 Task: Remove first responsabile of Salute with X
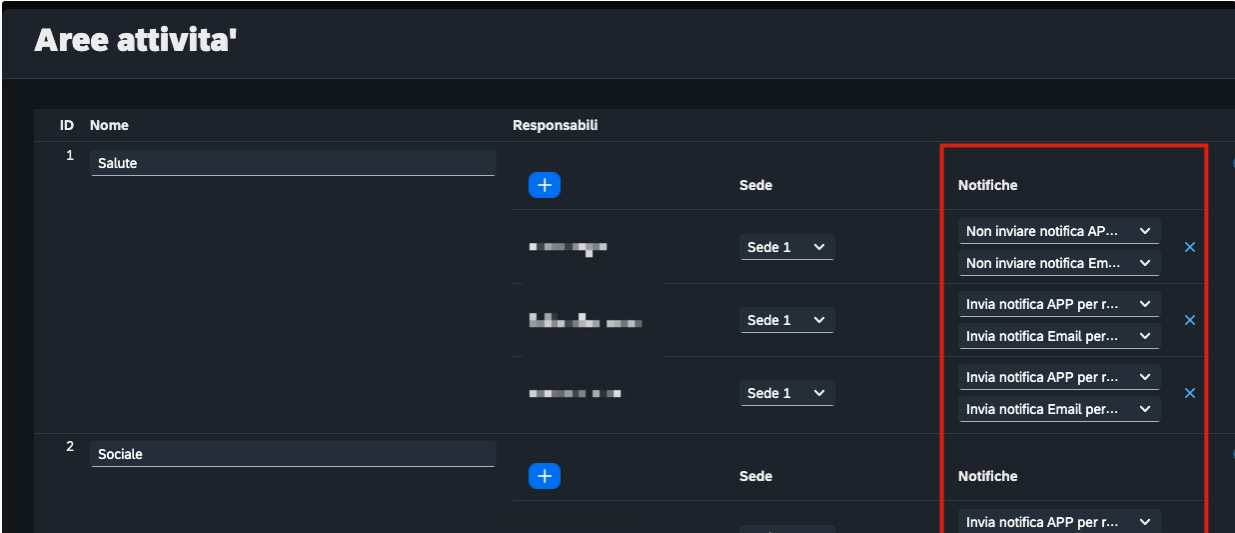coord(1190,247)
